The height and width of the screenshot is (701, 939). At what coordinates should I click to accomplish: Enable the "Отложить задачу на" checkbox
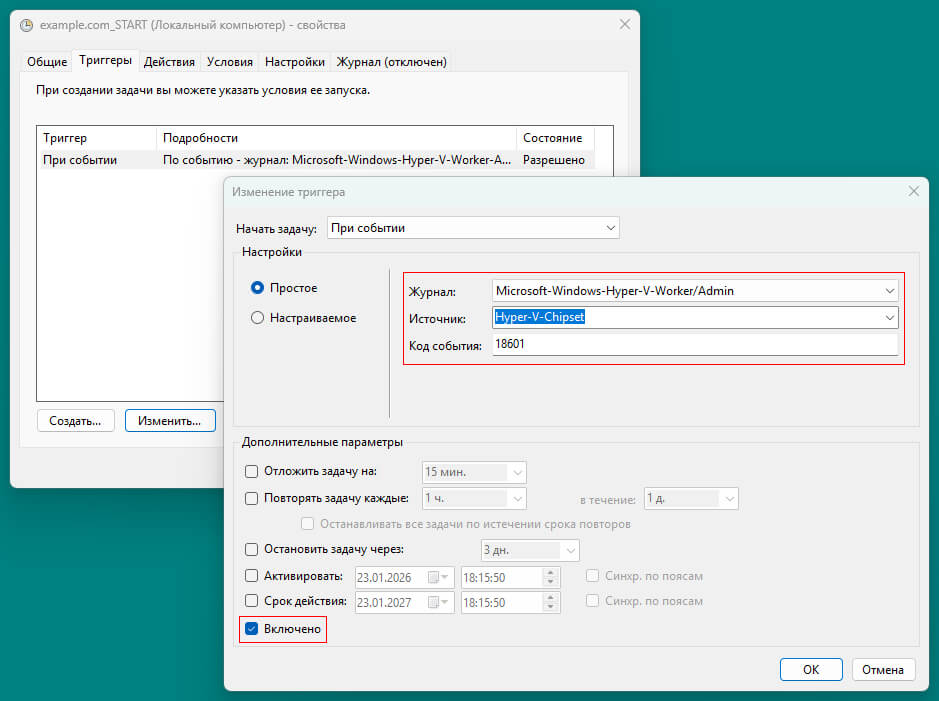250,472
